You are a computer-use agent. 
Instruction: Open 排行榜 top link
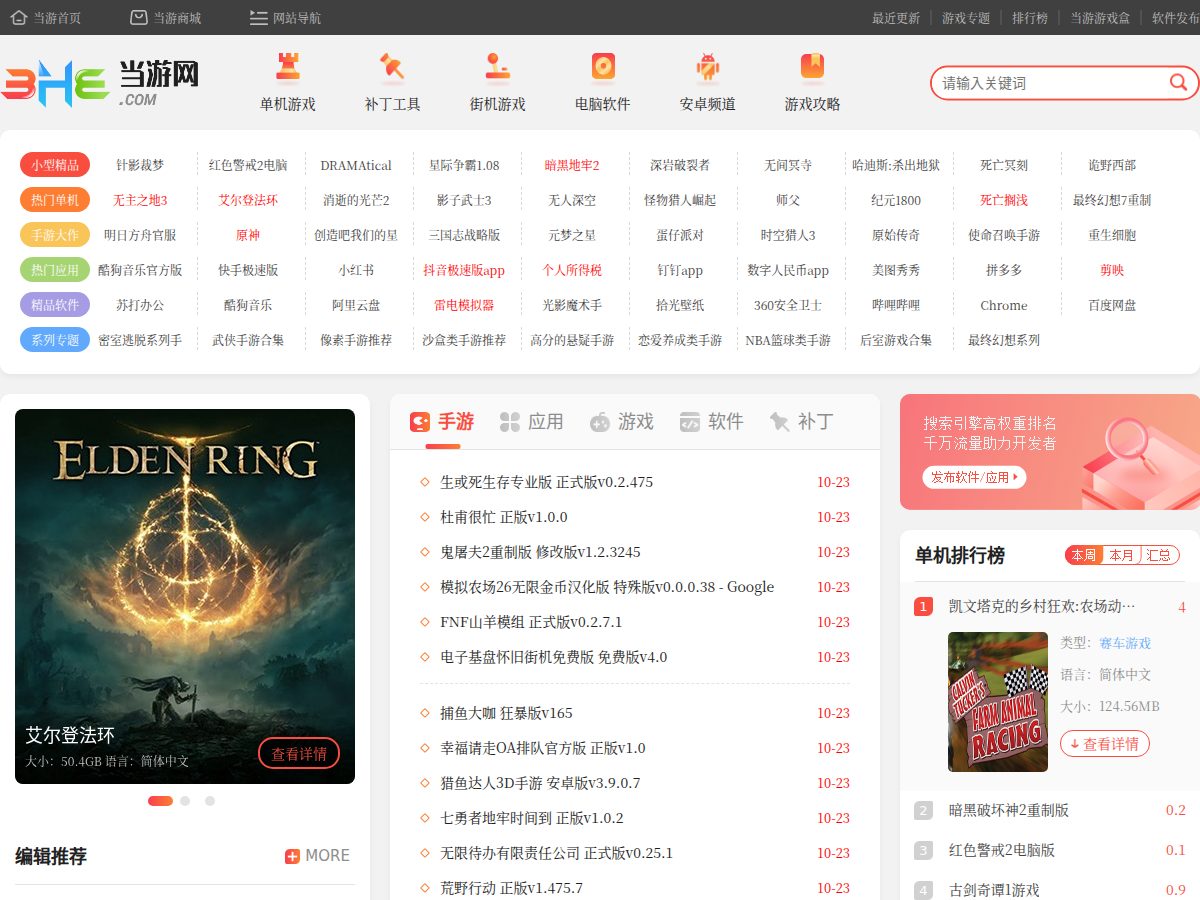point(1030,18)
